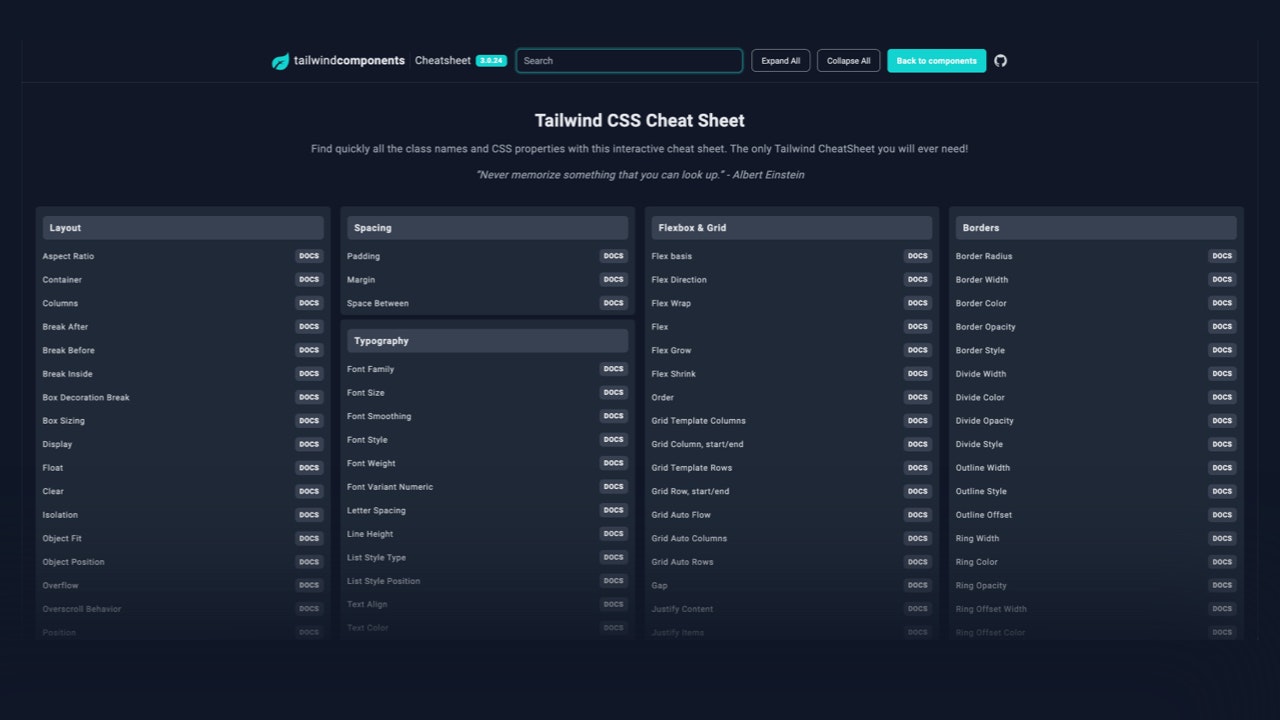The height and width of the screenshot is (720, 1280).
Task: Open DOCS link for Border Width
Action: tap(1222, 280)
